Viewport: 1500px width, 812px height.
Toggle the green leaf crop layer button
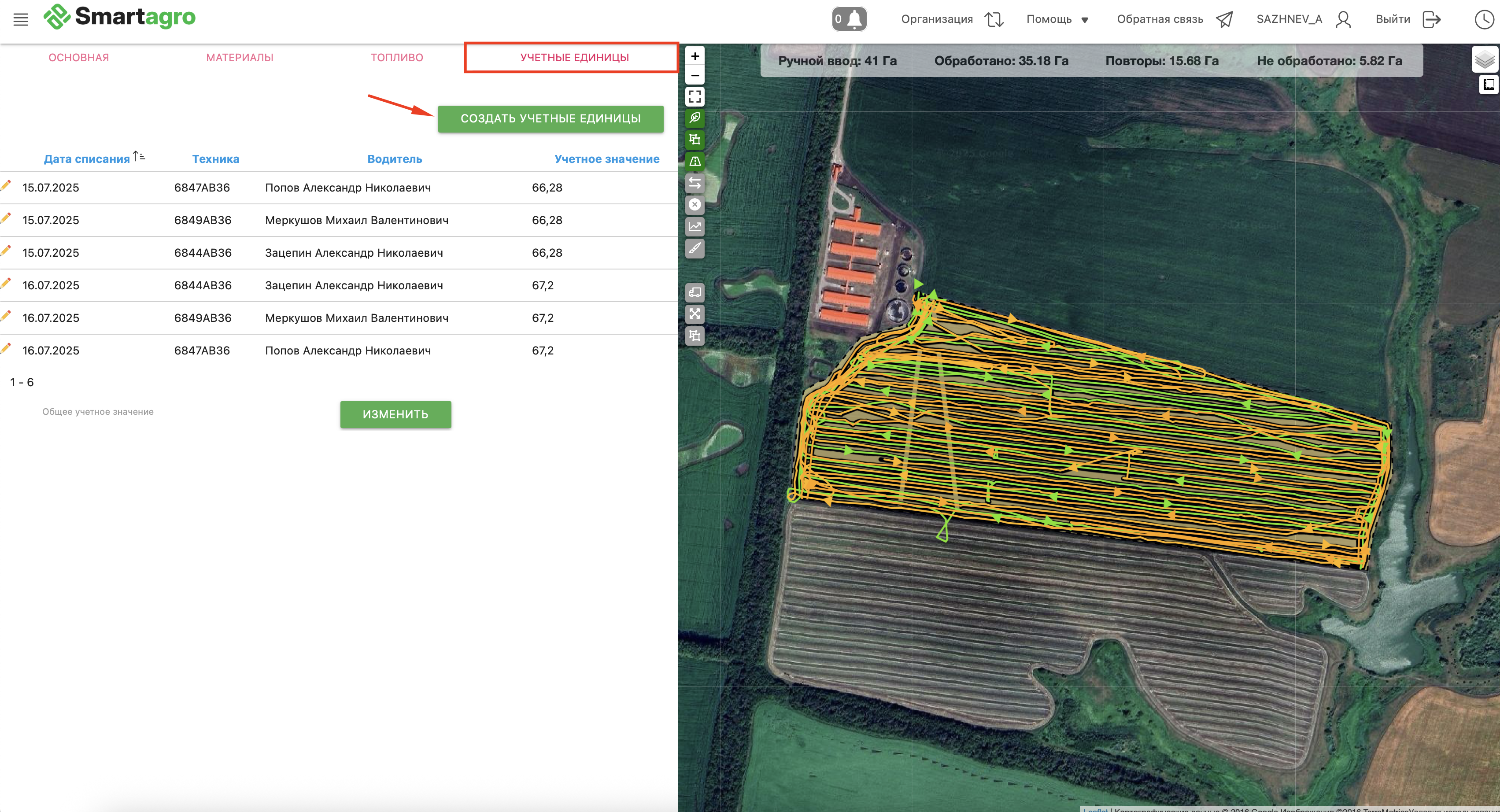coord(695,118)
